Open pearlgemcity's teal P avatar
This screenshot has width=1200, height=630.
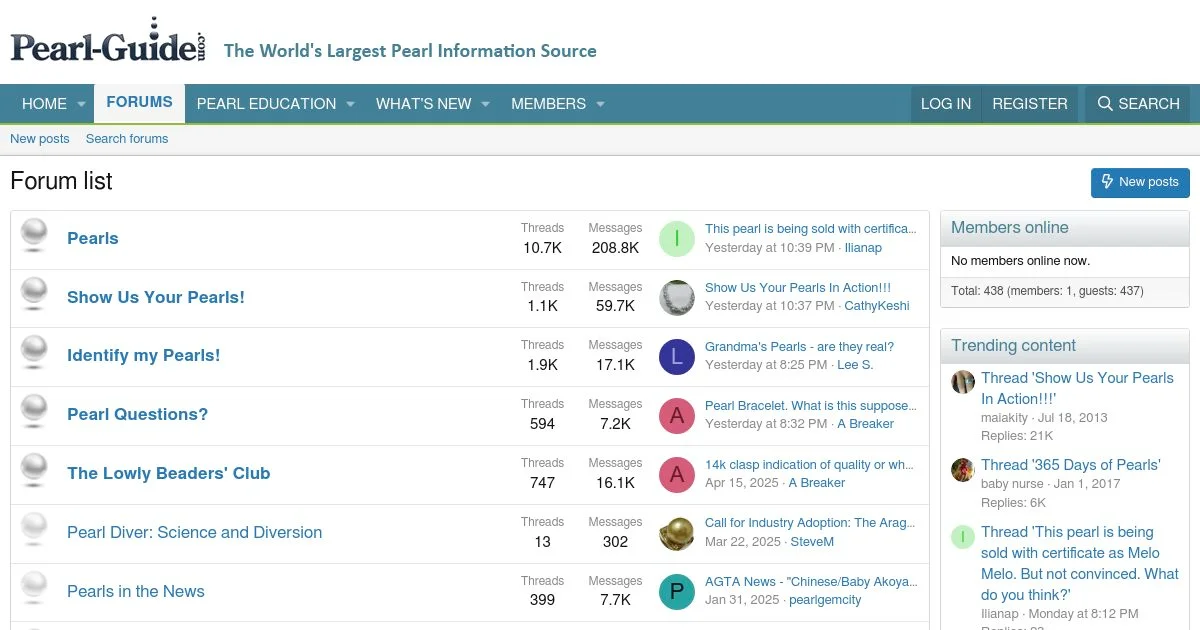pos(677,593)
